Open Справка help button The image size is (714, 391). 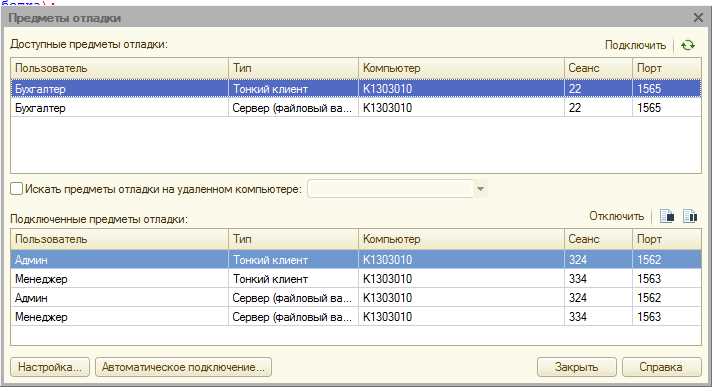pyautogui.click(x=661, y=367)
